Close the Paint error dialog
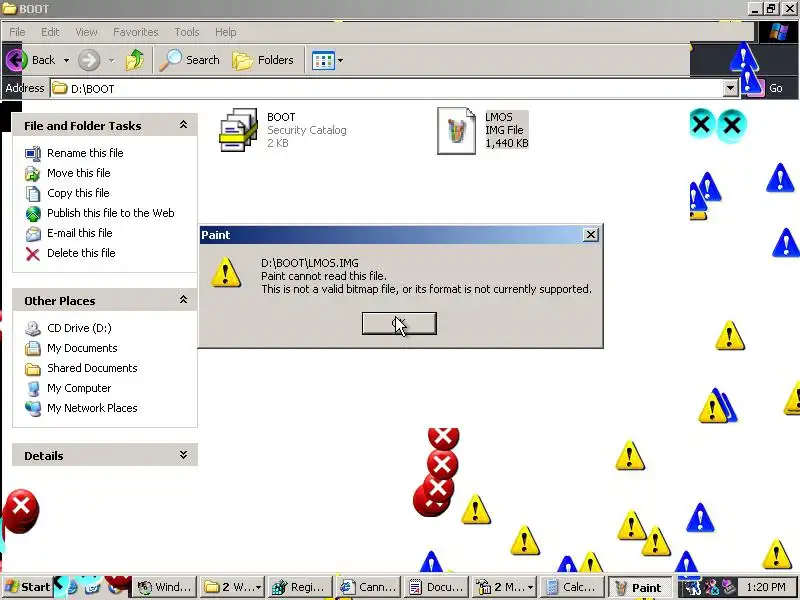Screen dimensions: 800x600 pyautogui.click(x=590, y=235)
